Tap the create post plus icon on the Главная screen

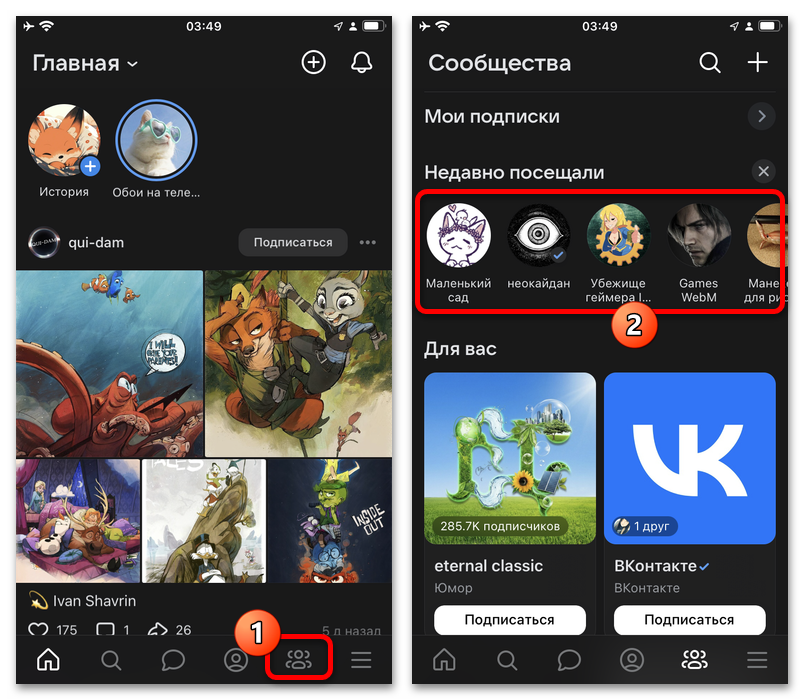[x=313, y=63]
